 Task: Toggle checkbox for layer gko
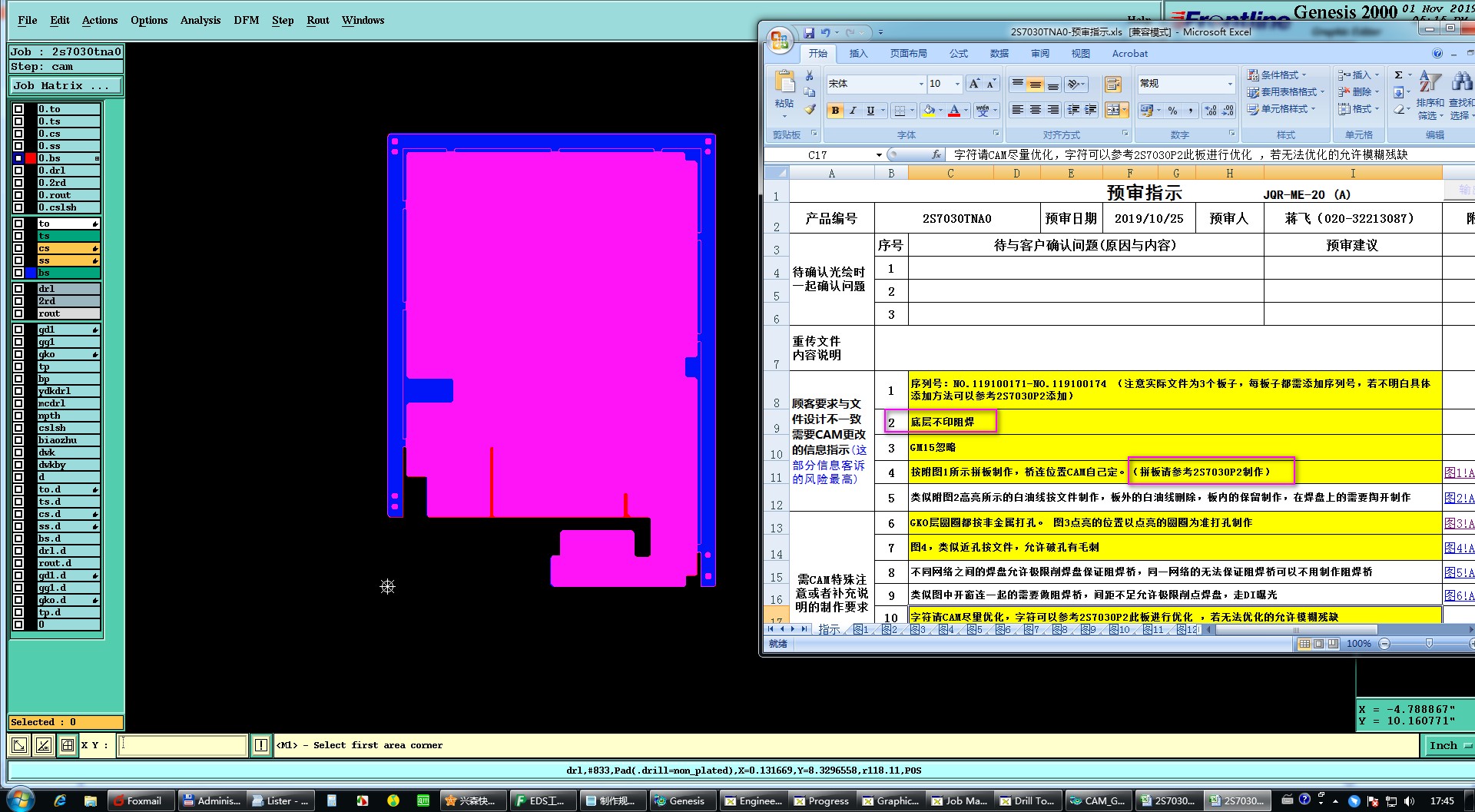click(x=18, y=354)
